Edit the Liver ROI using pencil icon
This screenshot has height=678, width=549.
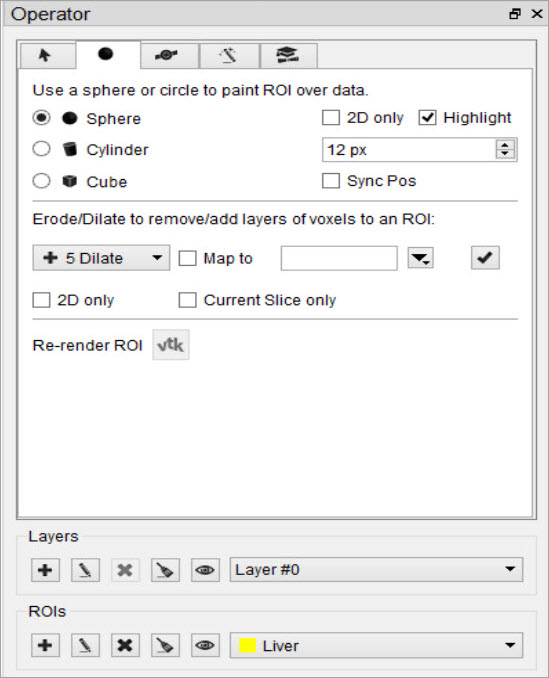tap(85, 645)
